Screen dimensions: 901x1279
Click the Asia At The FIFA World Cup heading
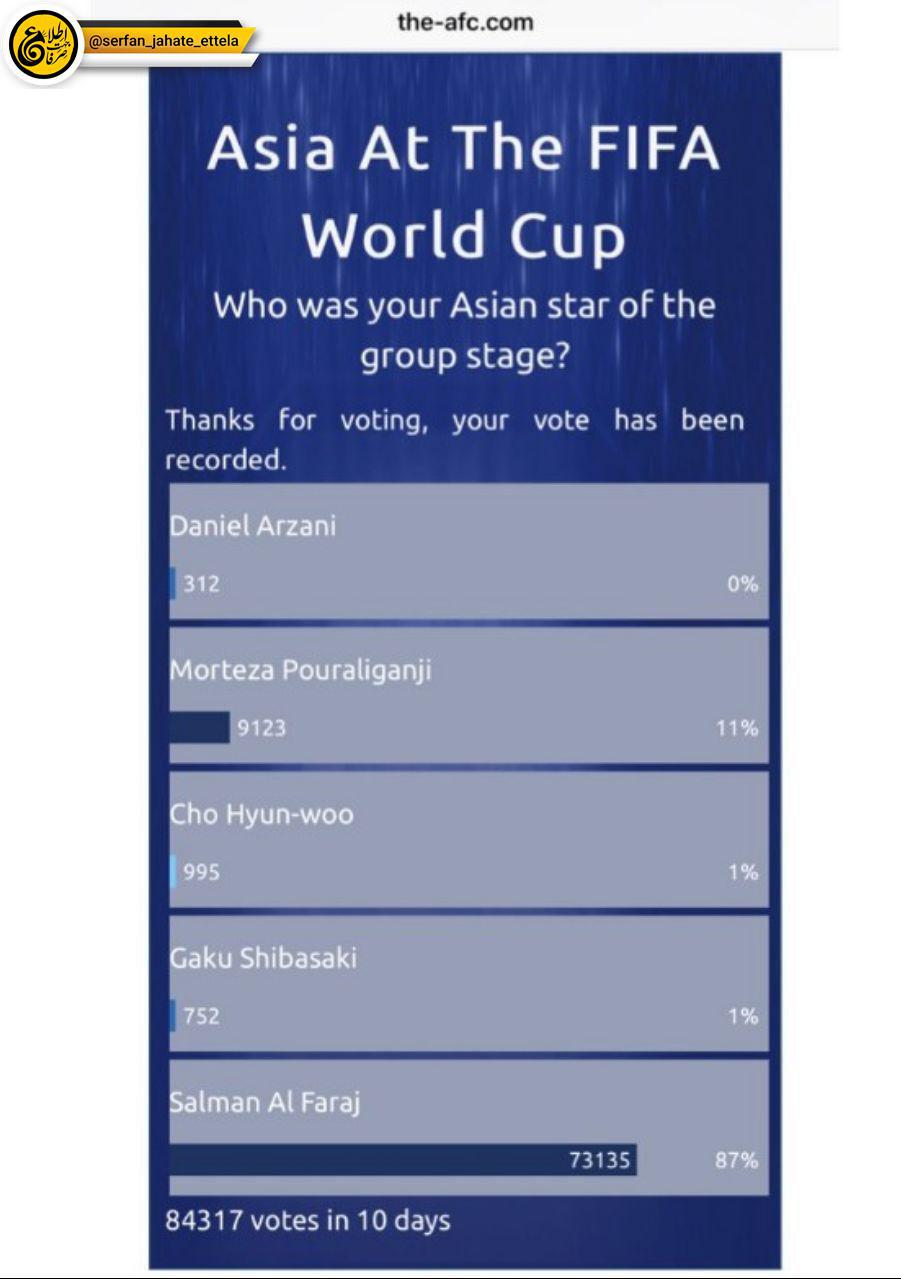[x=463, y=191]
